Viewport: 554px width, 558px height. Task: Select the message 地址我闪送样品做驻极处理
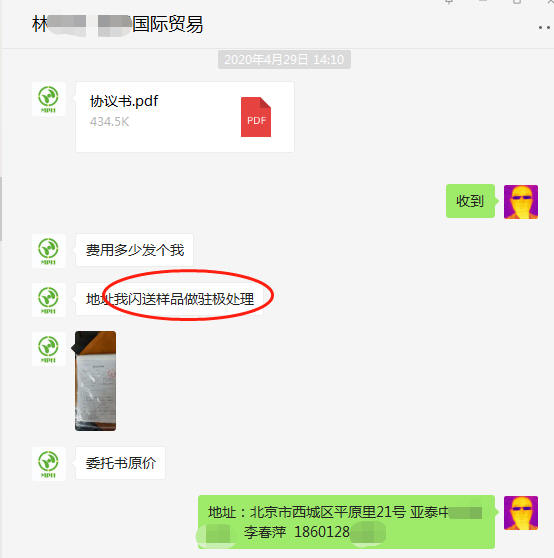pyautogui.click(x=170, y=299)
